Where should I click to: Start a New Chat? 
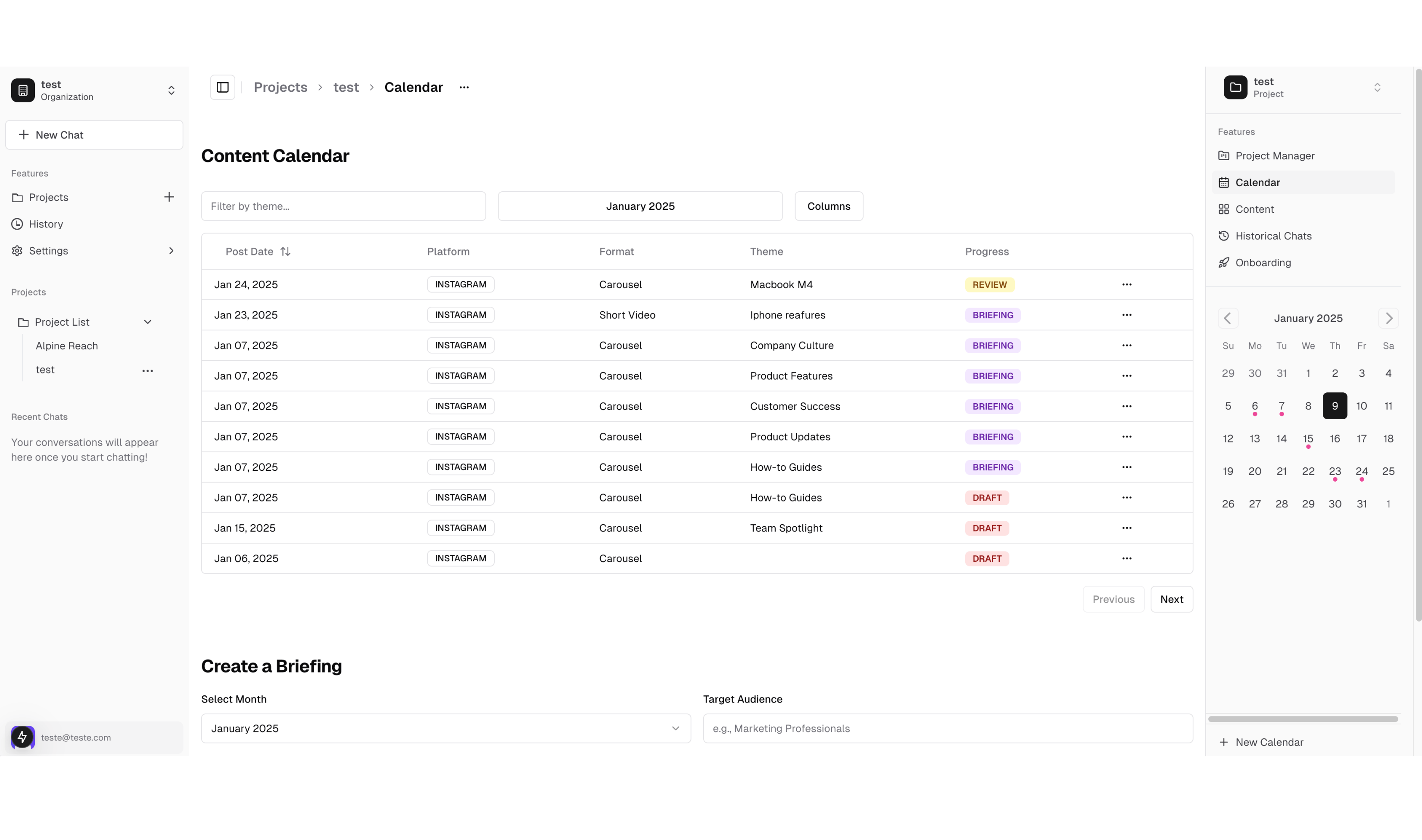[94, 135]
